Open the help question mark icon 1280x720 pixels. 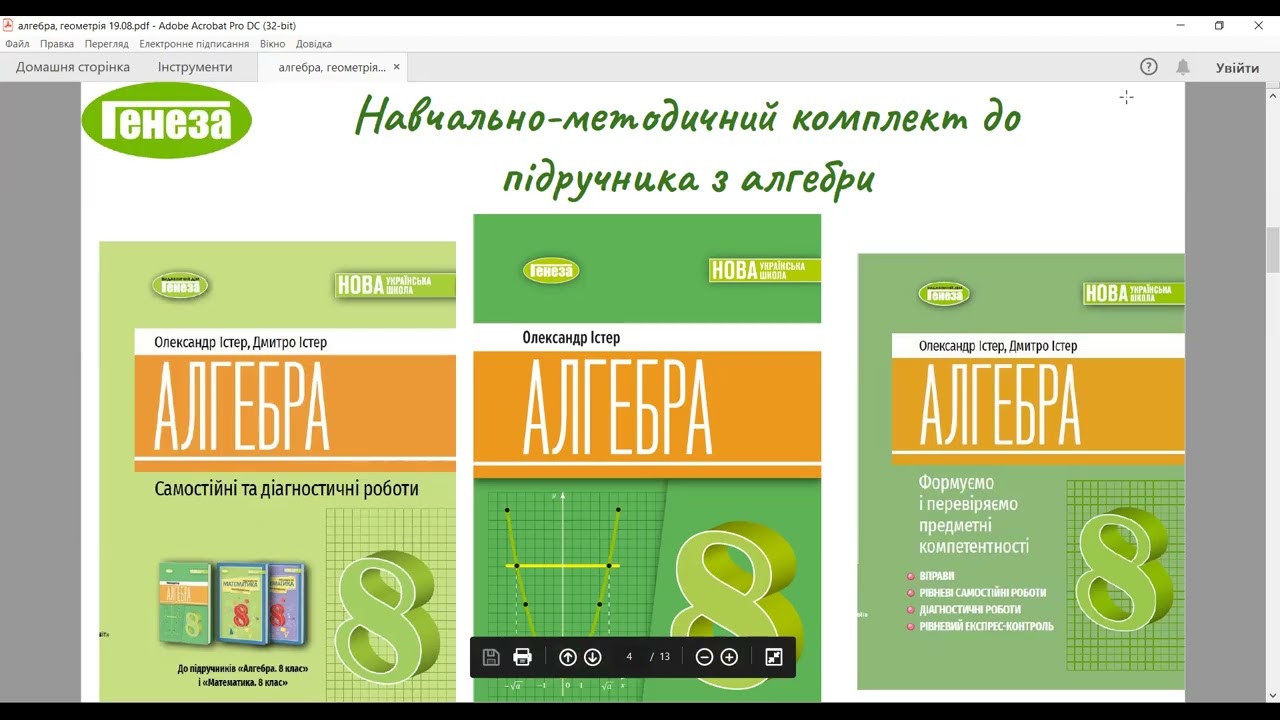[x=1149, y=67]
